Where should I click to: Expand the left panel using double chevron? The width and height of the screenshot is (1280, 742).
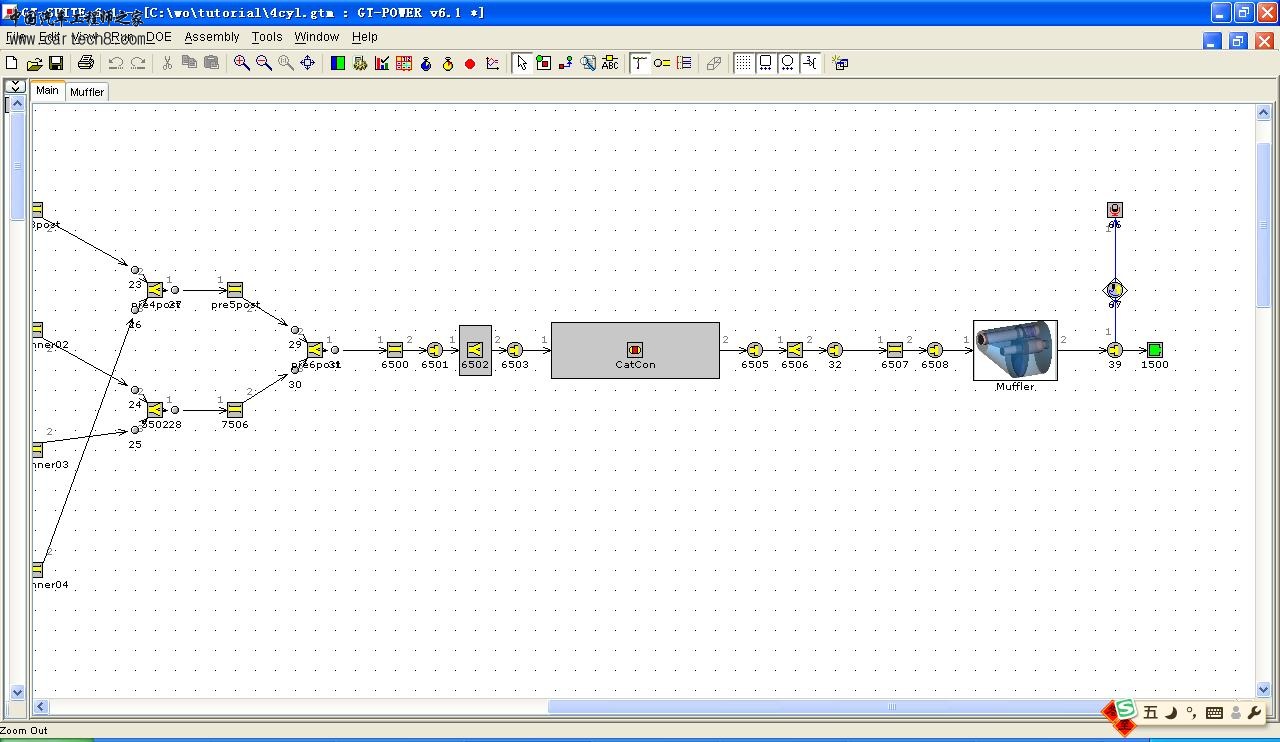tap(15, 87)
